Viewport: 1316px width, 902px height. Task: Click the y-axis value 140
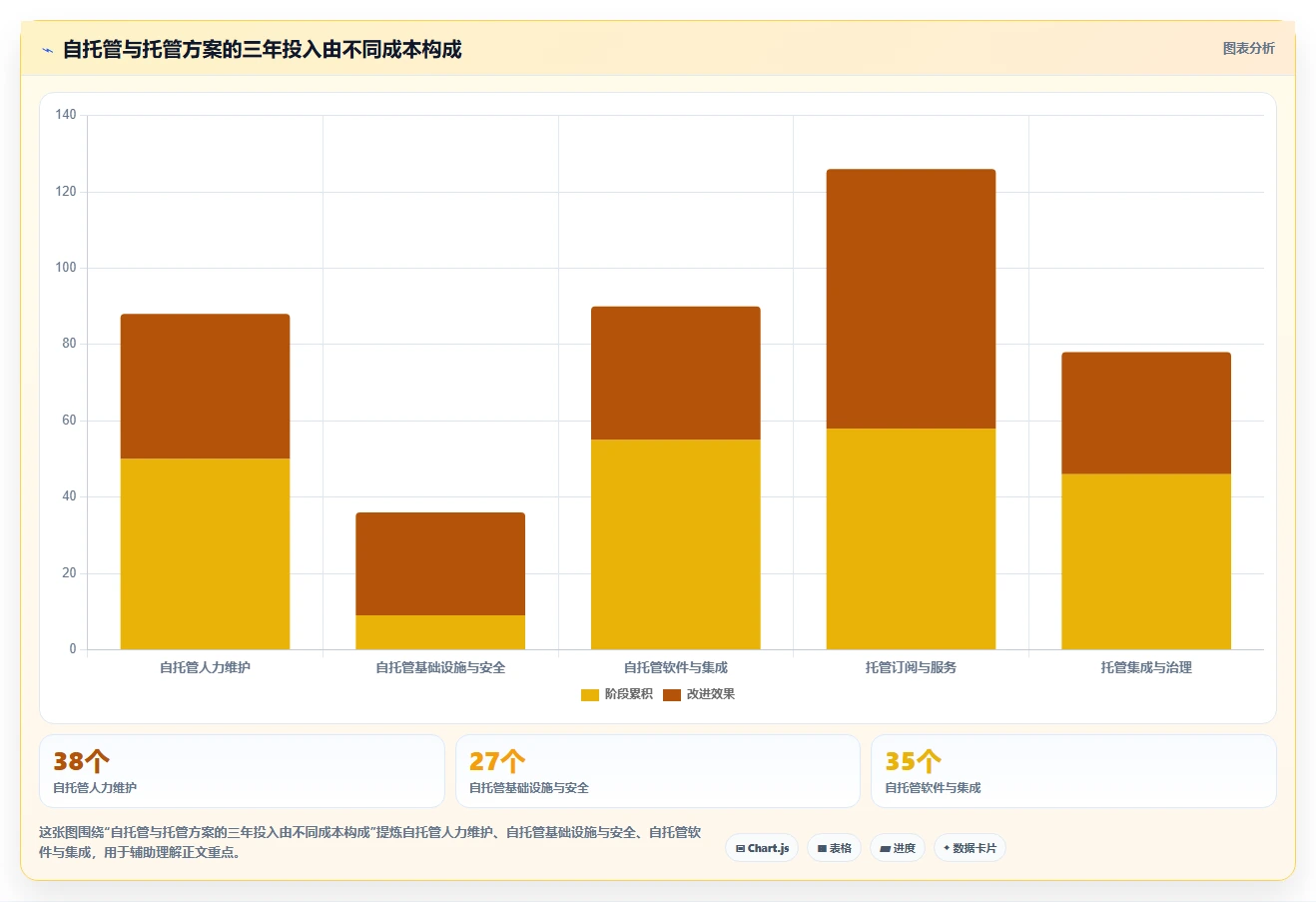point(66,115)
